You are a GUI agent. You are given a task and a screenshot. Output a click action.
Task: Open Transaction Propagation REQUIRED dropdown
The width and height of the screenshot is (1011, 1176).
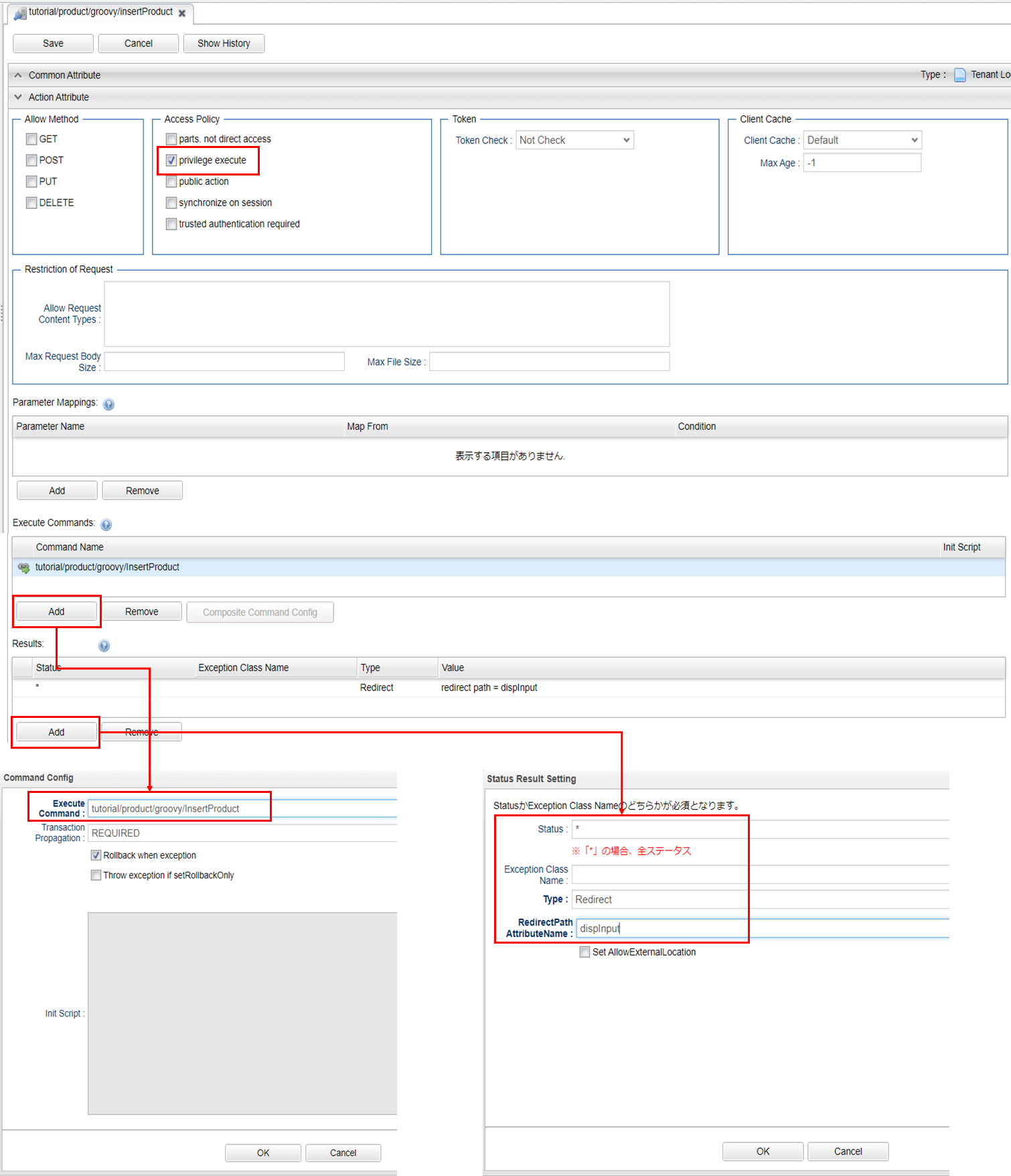tap(242, 833)
